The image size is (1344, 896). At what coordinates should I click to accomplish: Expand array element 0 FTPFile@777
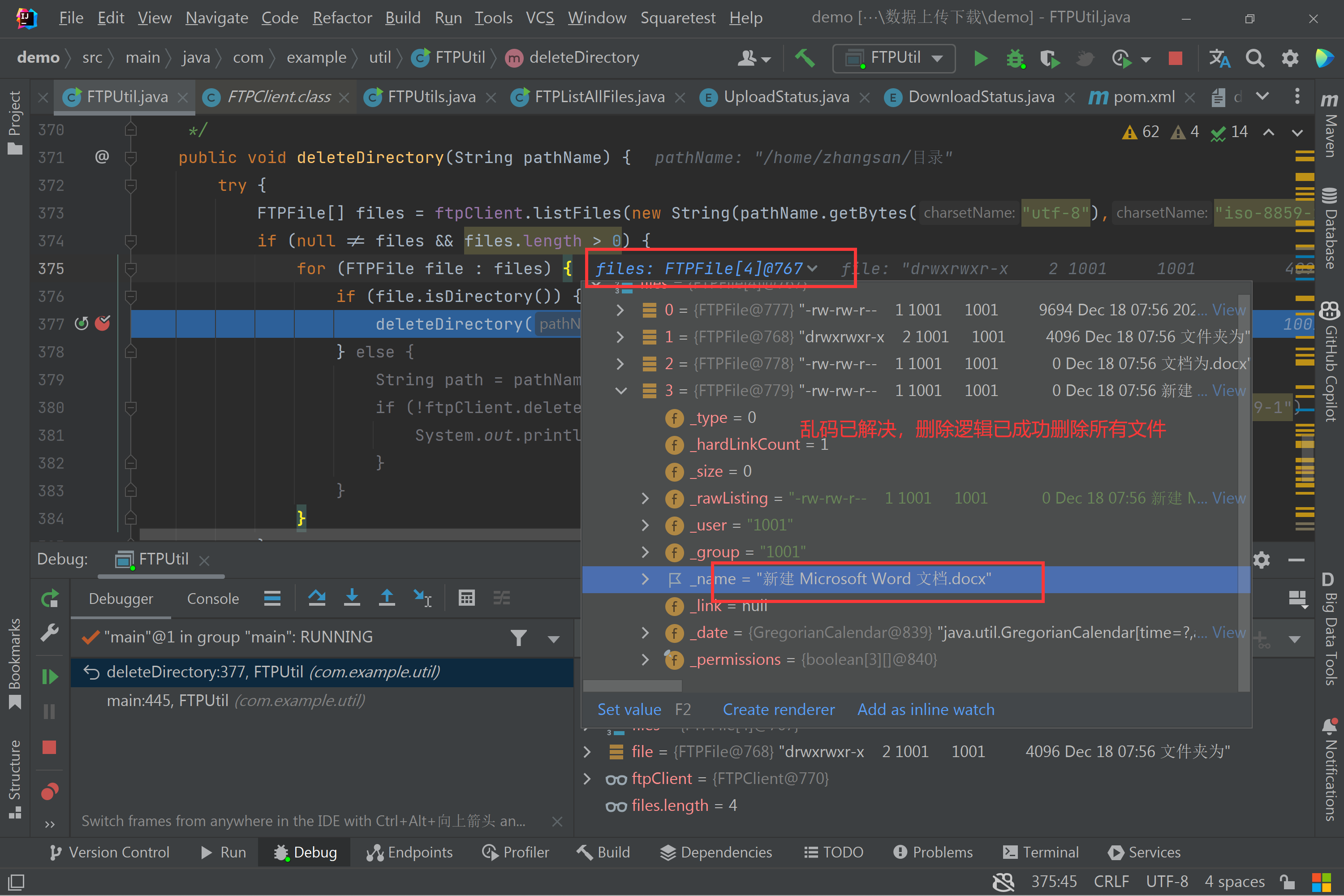(x=620, y=310)
